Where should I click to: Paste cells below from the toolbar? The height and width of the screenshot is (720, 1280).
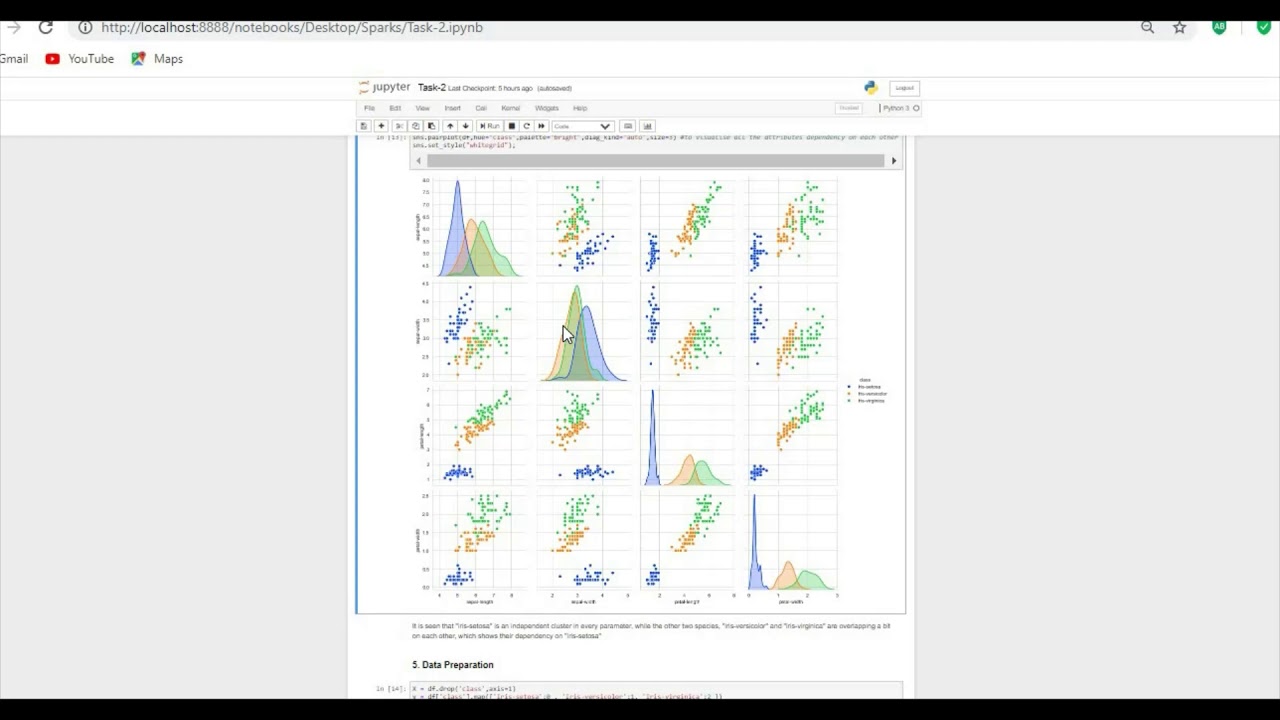tap(431, 126)
